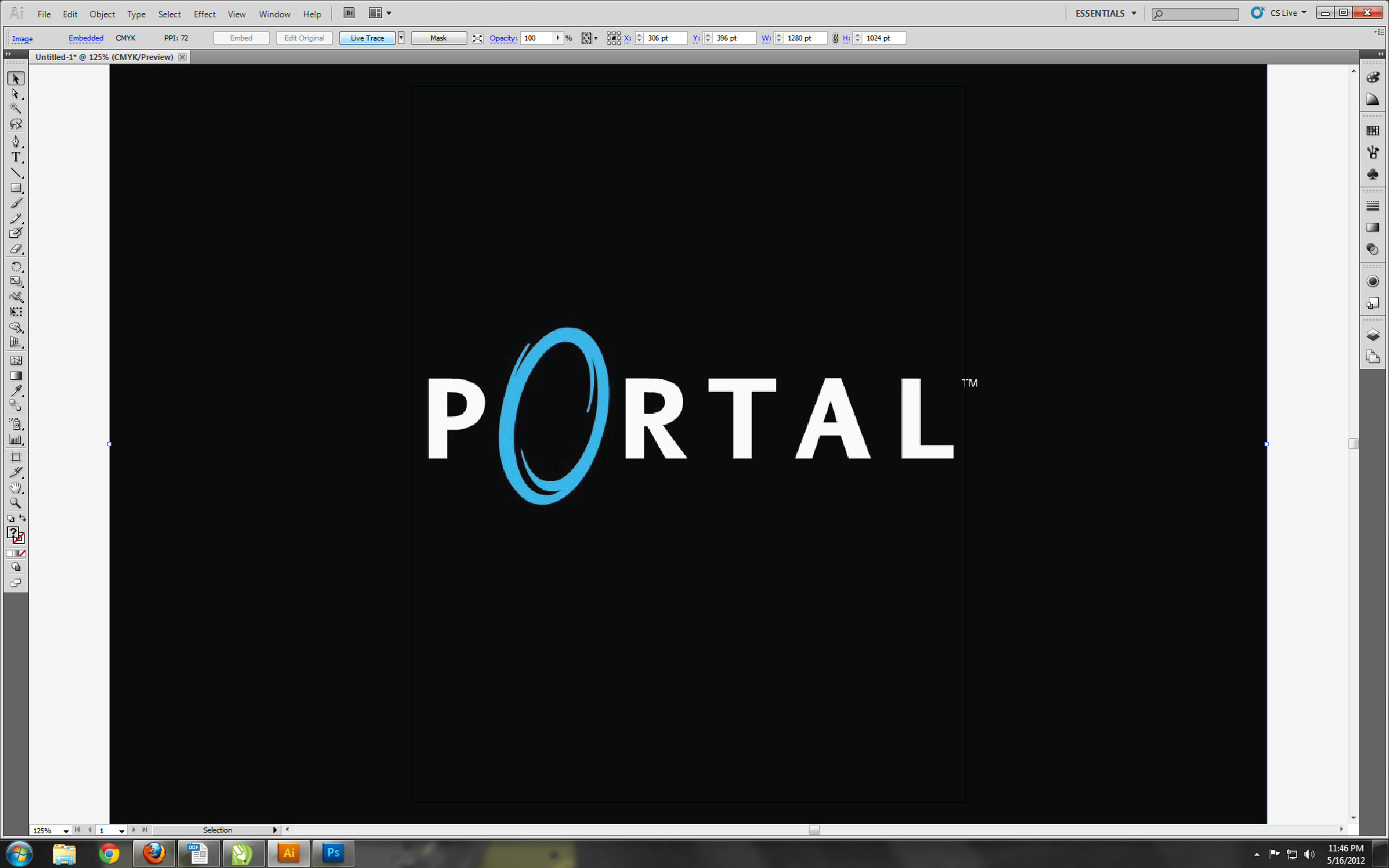Viewport: 1389px width, 868px height.
Task: Expand the collapsed right panel dock
Action: [x=1380, y=54]
